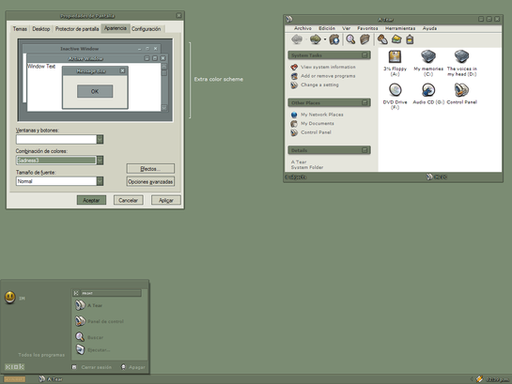Open the 3½ Floppy (A:) drive icon
512x384 pixels.
pyautogui.click(x=395, y=57)
